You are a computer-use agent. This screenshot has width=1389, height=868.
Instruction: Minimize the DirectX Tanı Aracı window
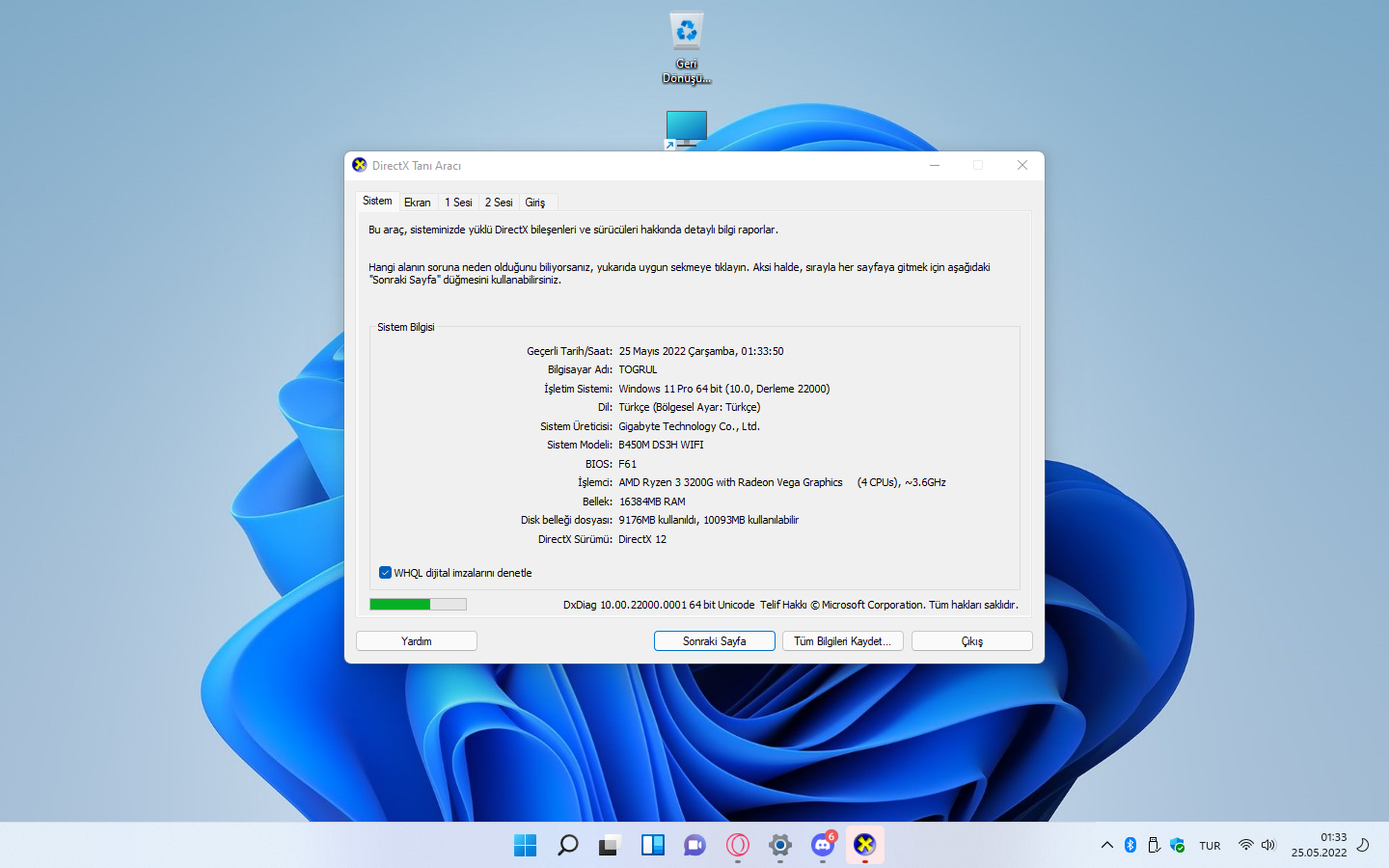pos(935,165)
